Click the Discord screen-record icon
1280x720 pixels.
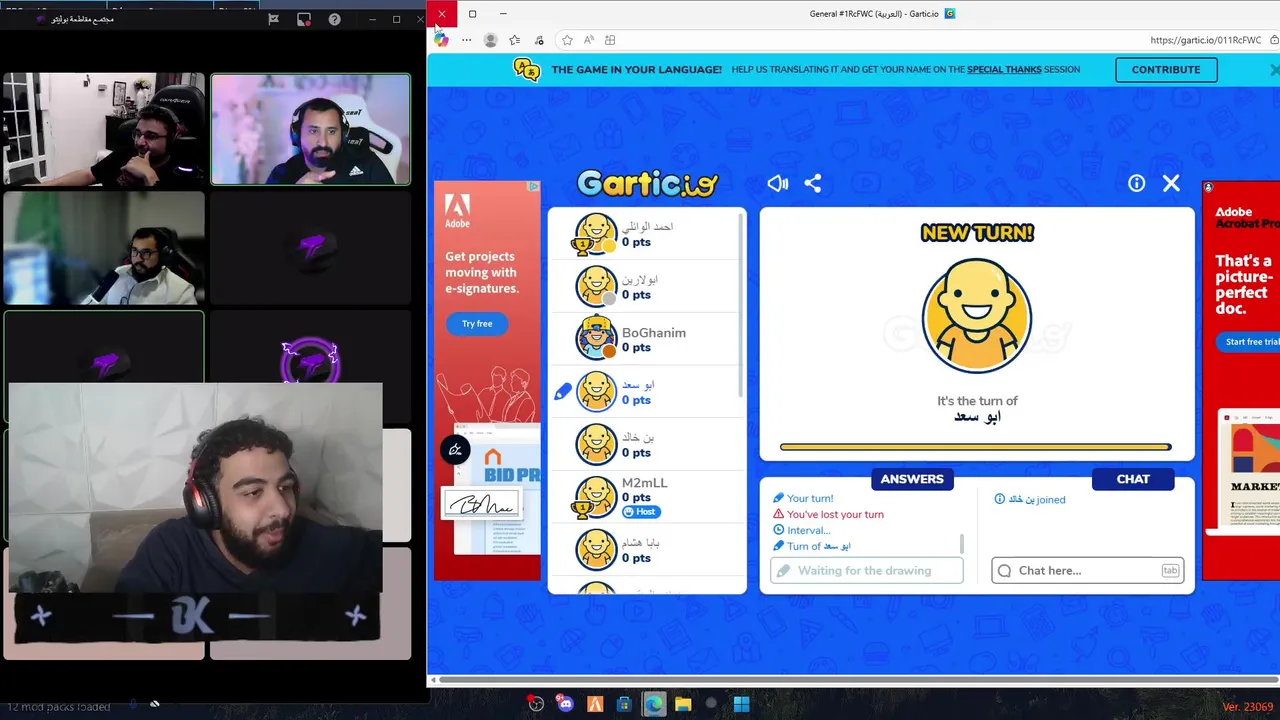pos(304,19)
